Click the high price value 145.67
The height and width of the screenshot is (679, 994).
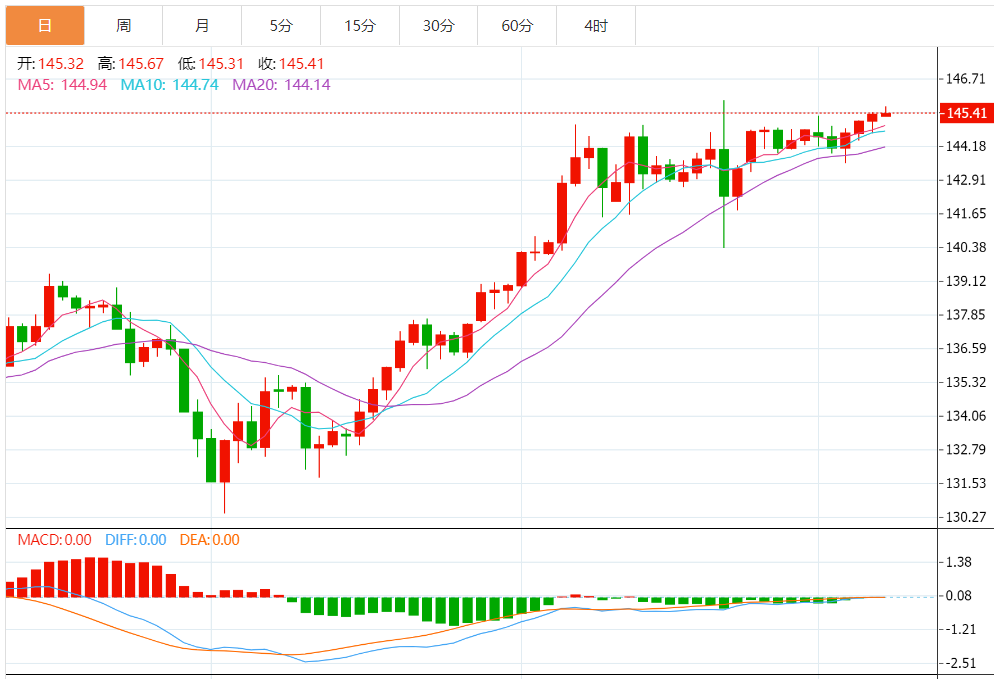click(x=141, y=63)
